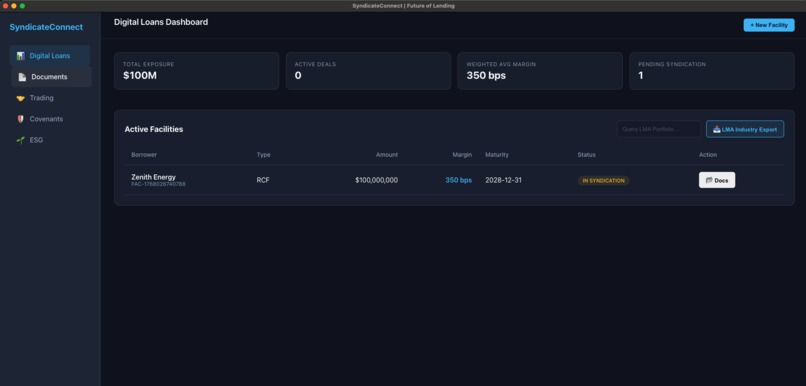Click the Status column header
This screenshot has width=806, height=386.
(587, 155)
